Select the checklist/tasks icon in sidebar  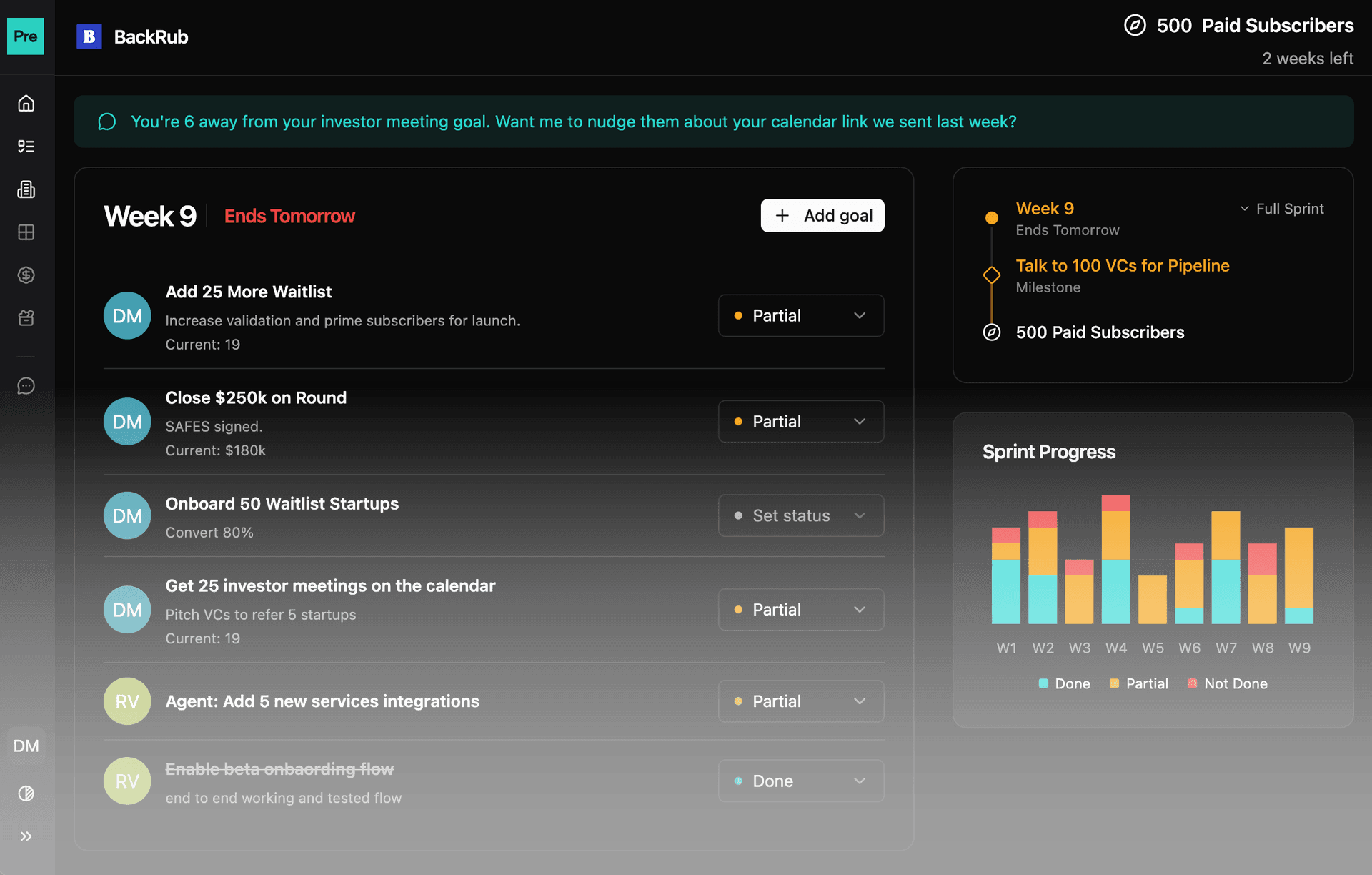coord(26,146)
